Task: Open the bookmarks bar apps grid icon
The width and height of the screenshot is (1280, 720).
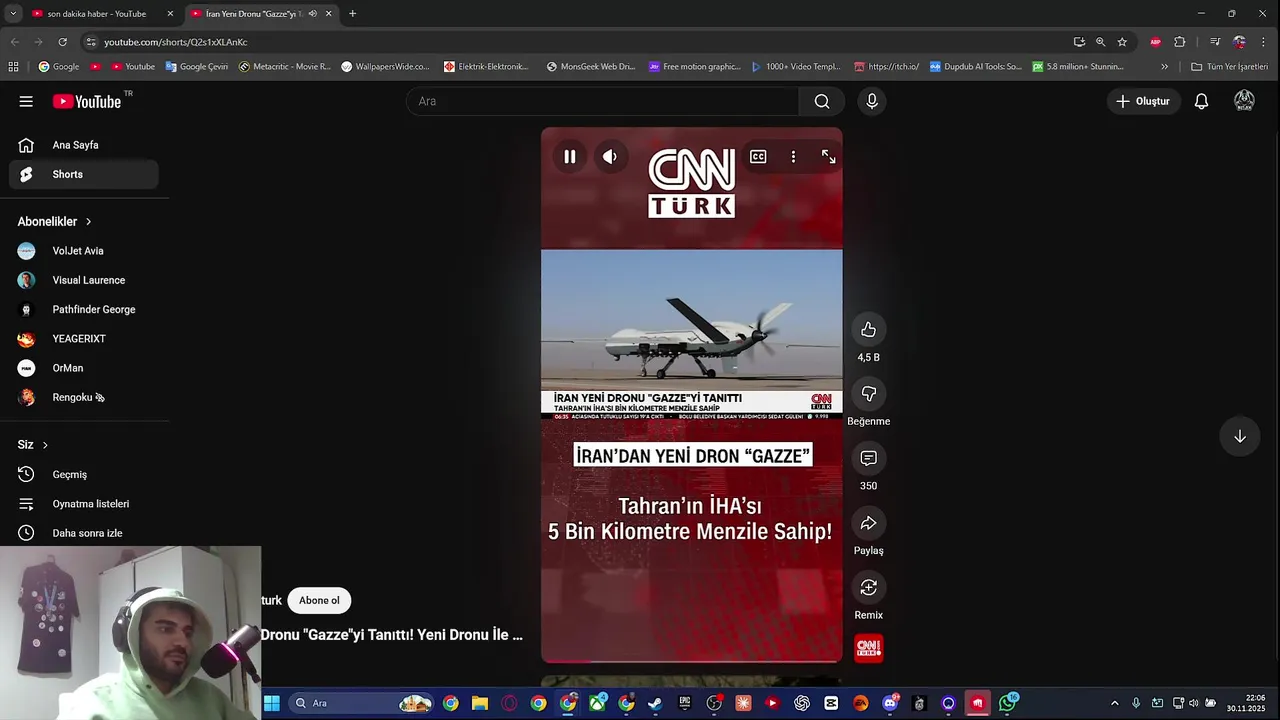Action: pyautogui.click(x=13, y=67)
